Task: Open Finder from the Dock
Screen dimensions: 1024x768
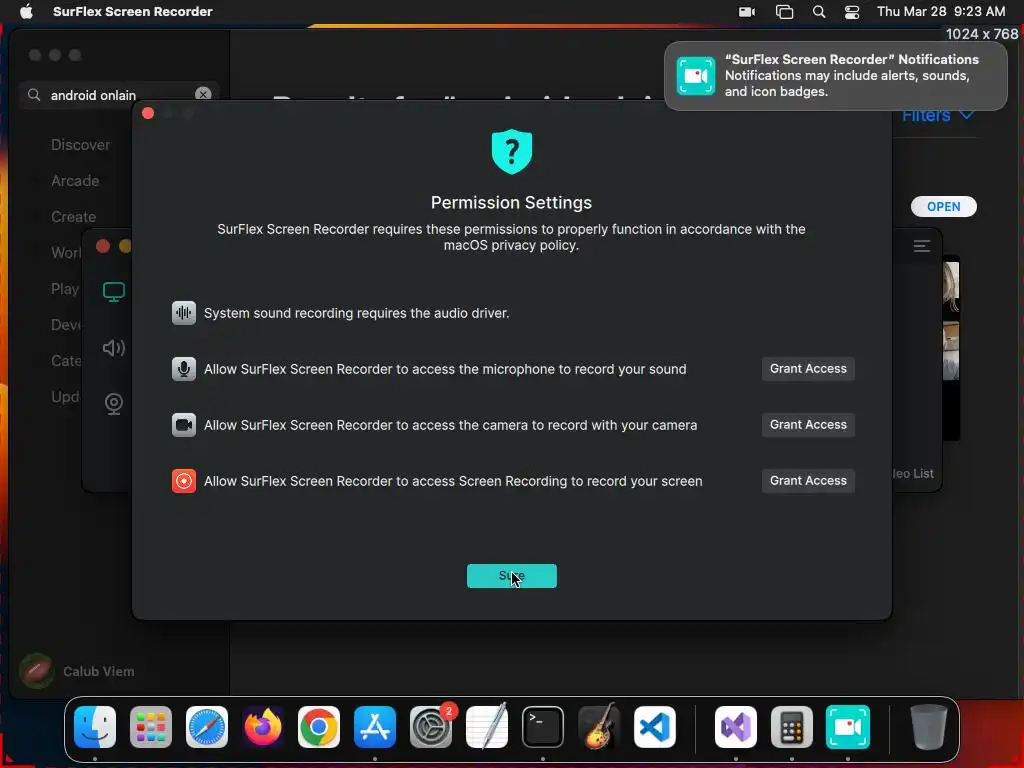Action: pos(95,727)
